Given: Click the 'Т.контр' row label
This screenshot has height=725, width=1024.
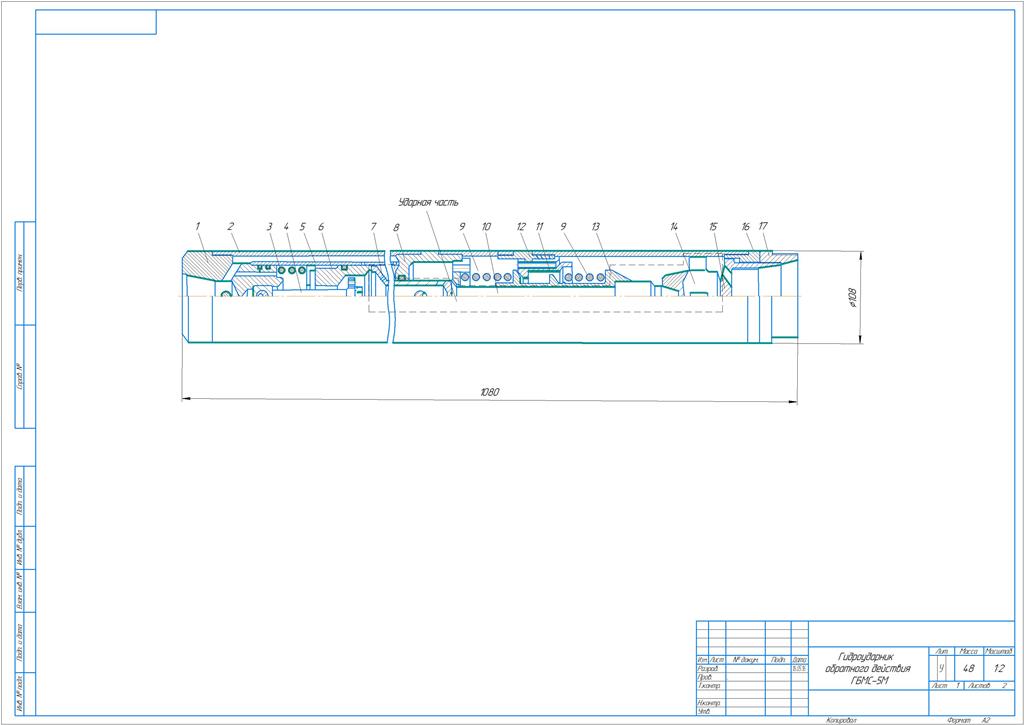Looking at the screenshot, I should [709, 686].
